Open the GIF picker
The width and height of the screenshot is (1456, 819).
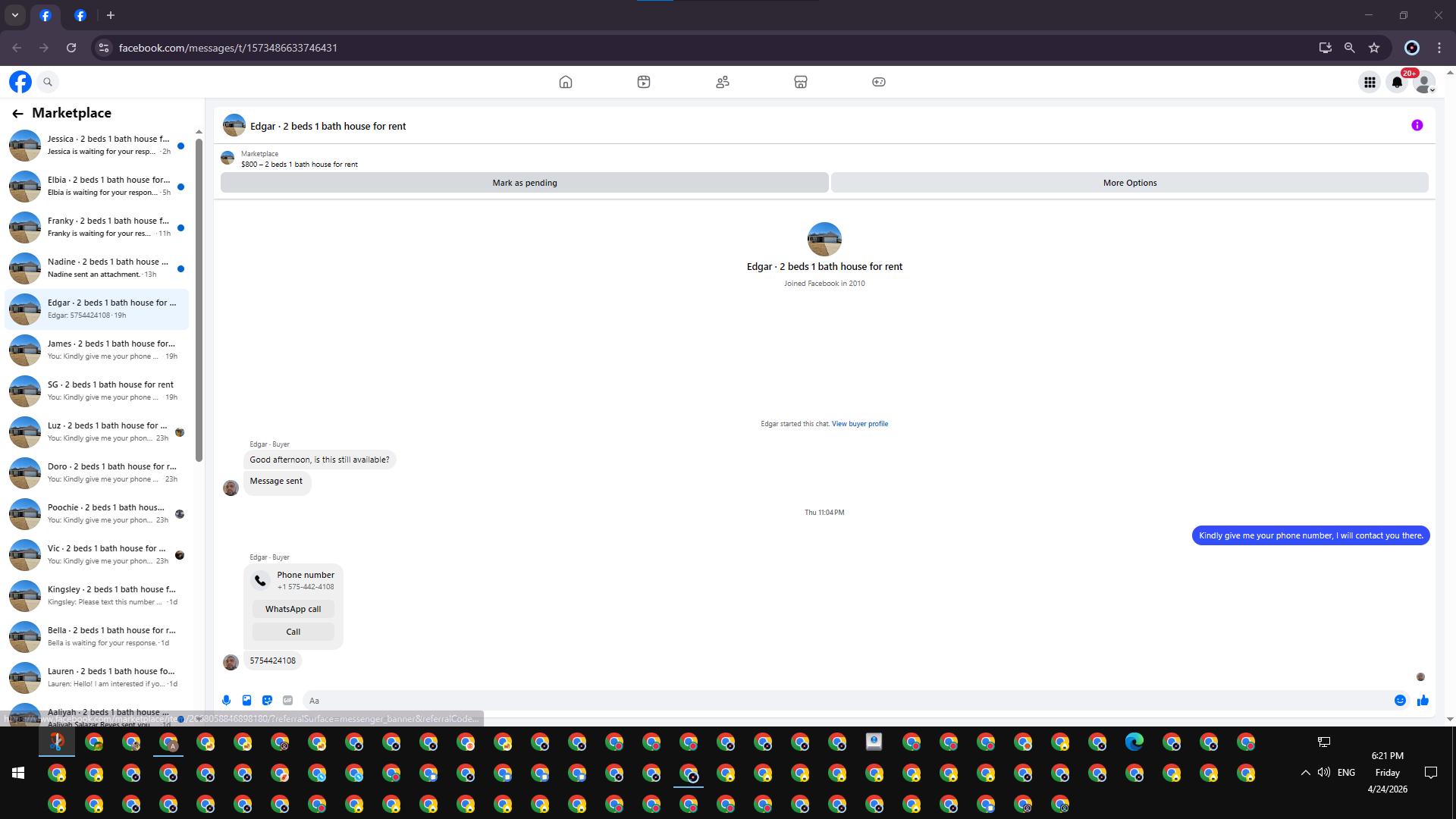click(x=287, y=701)
